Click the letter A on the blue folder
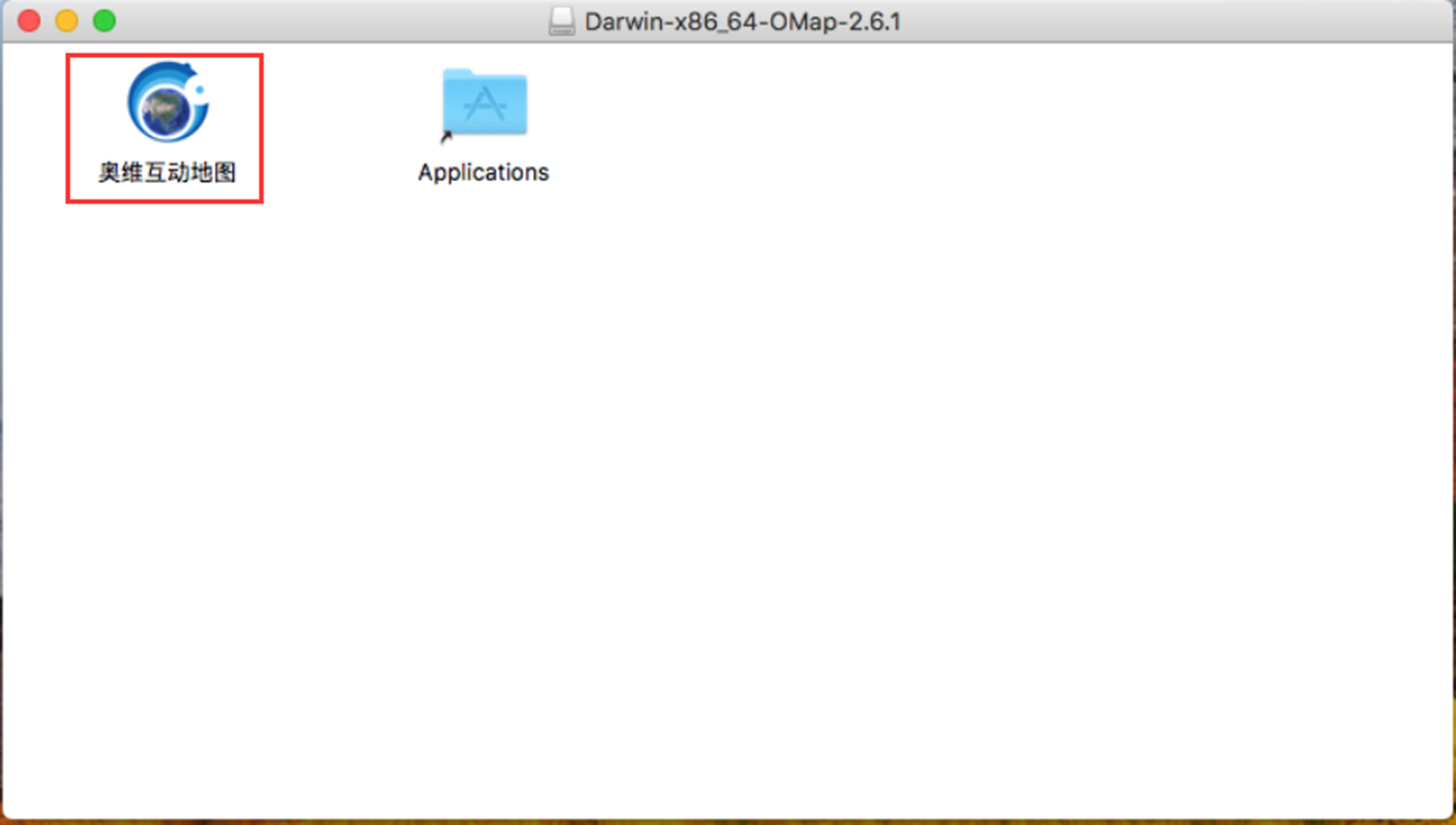The image size is (1456, 825). coord(485,104)
